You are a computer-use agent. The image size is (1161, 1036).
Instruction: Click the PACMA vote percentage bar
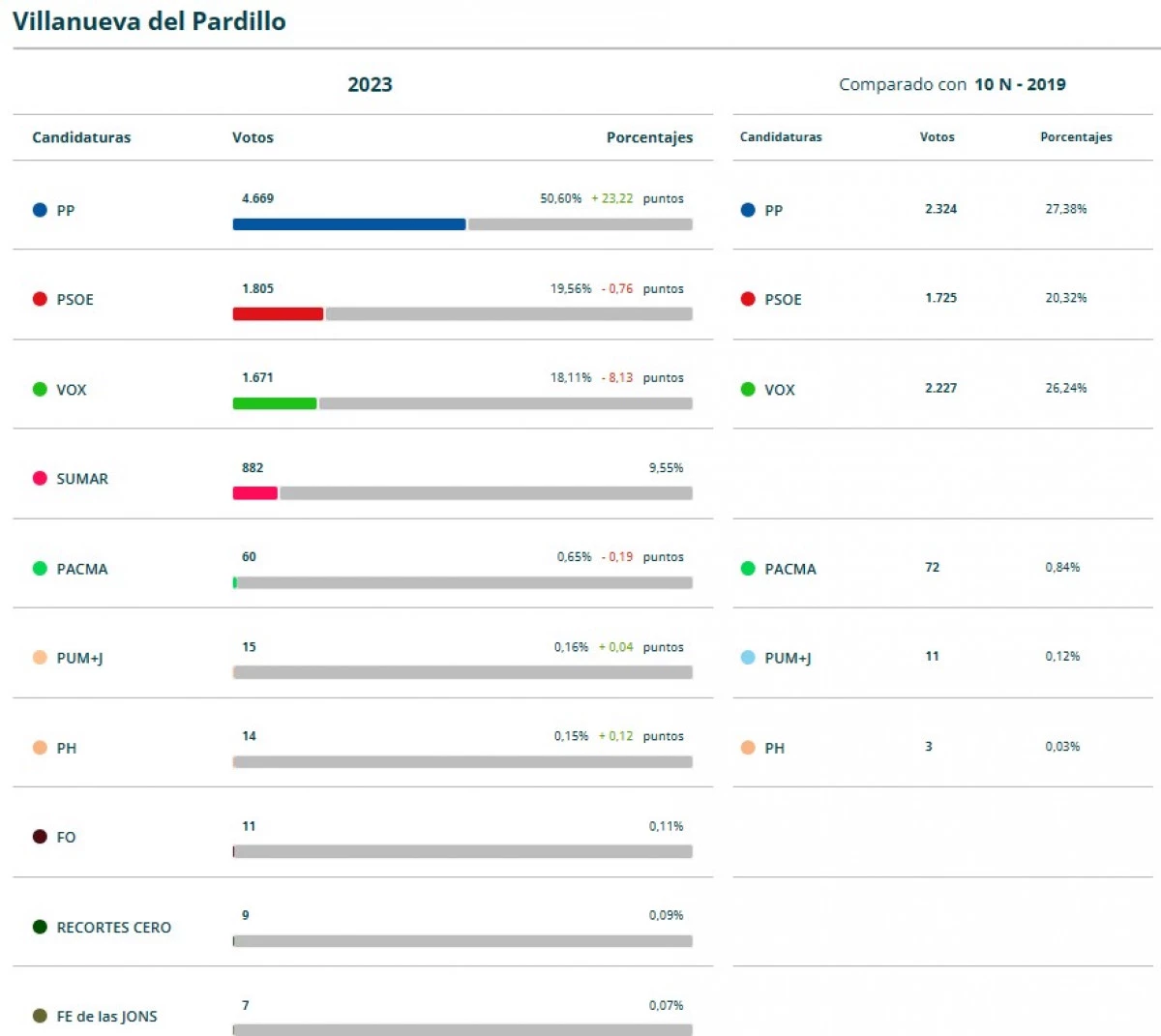(235, 582)
